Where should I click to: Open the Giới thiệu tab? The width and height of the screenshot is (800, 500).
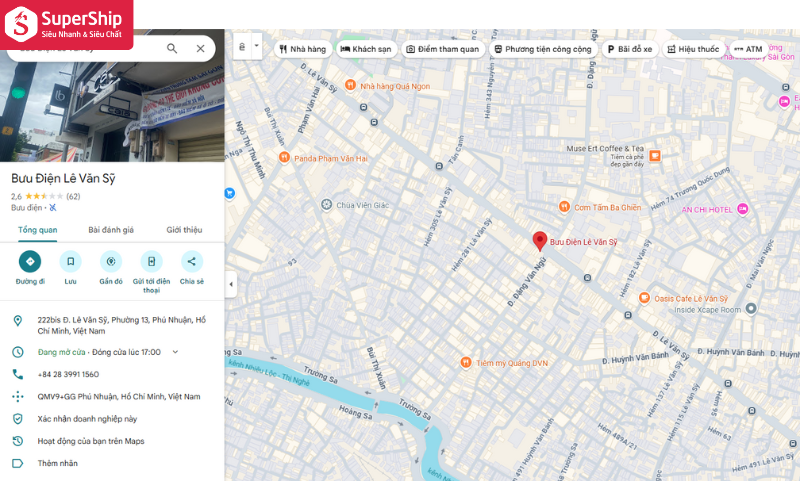(x=184, y=230)
